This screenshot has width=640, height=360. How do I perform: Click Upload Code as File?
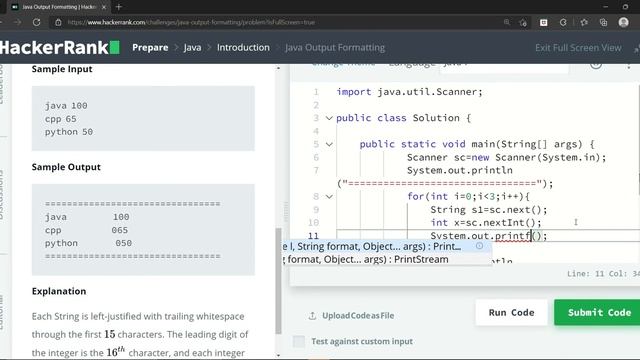click(x=358, y=316)
